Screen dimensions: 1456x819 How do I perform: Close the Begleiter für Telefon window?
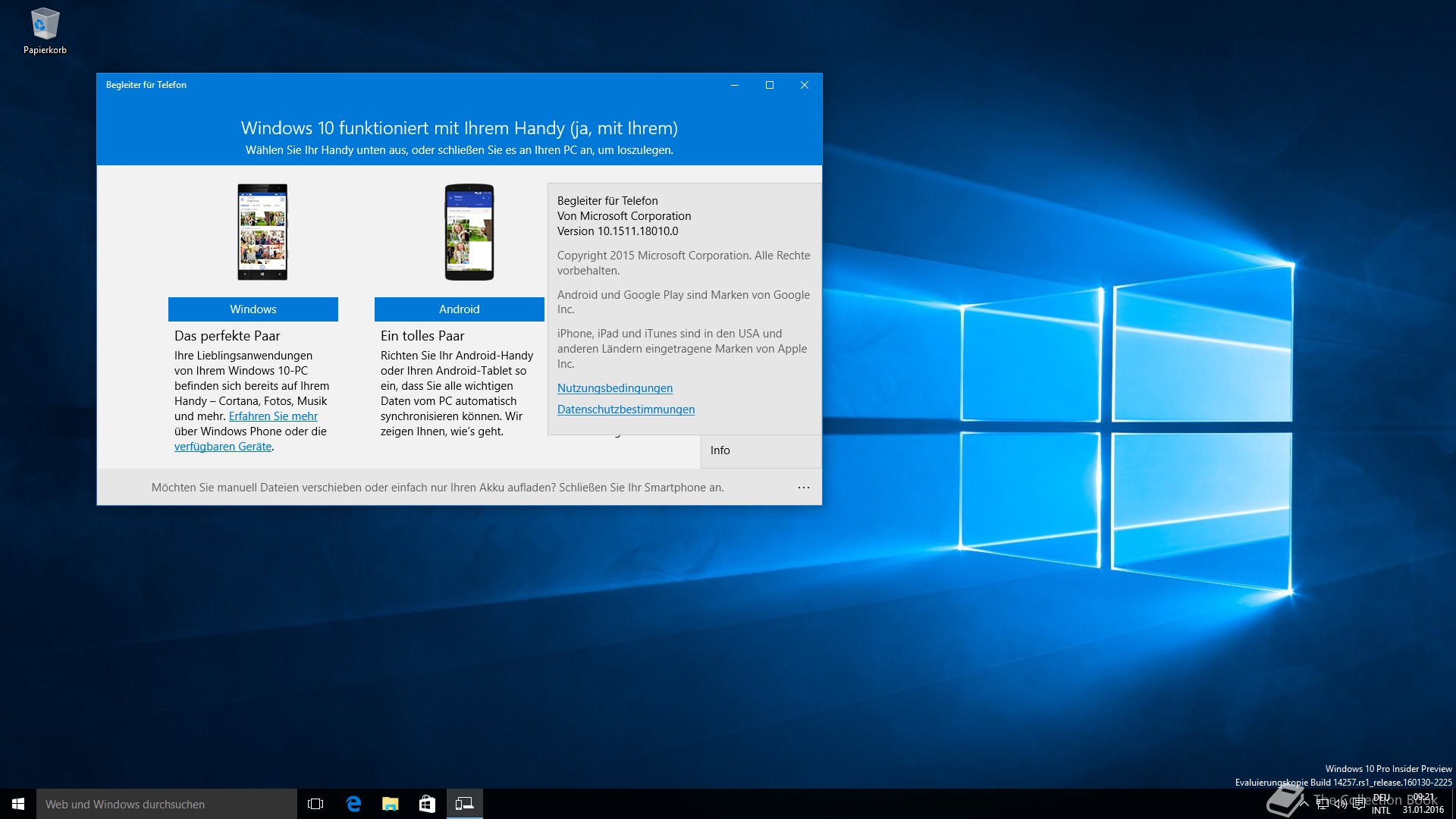point(805,85)
